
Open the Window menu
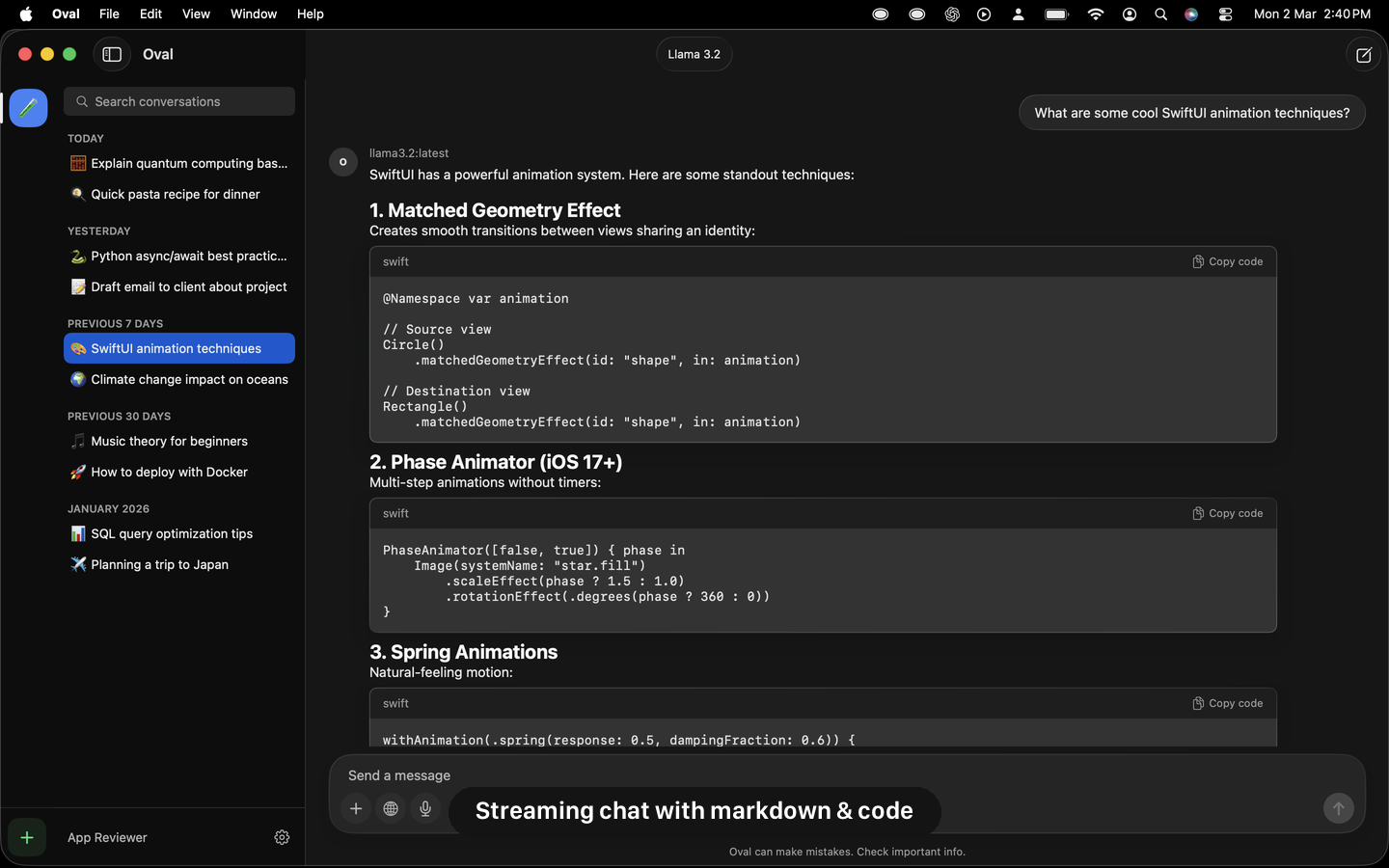click(254, 14)
